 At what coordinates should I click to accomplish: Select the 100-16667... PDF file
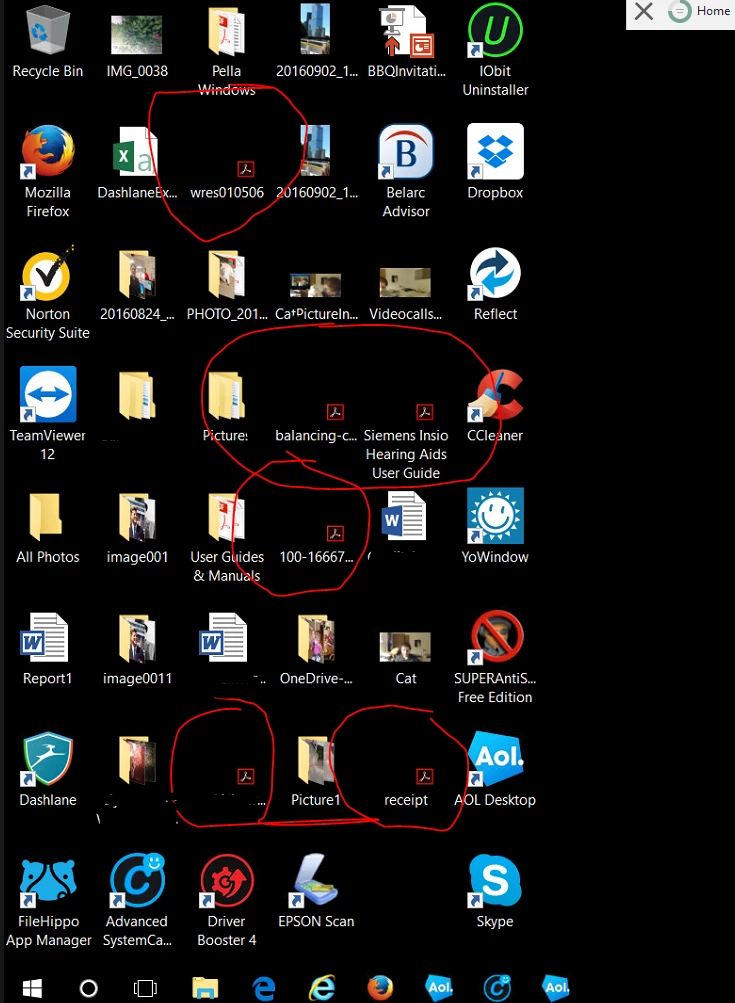335,533
